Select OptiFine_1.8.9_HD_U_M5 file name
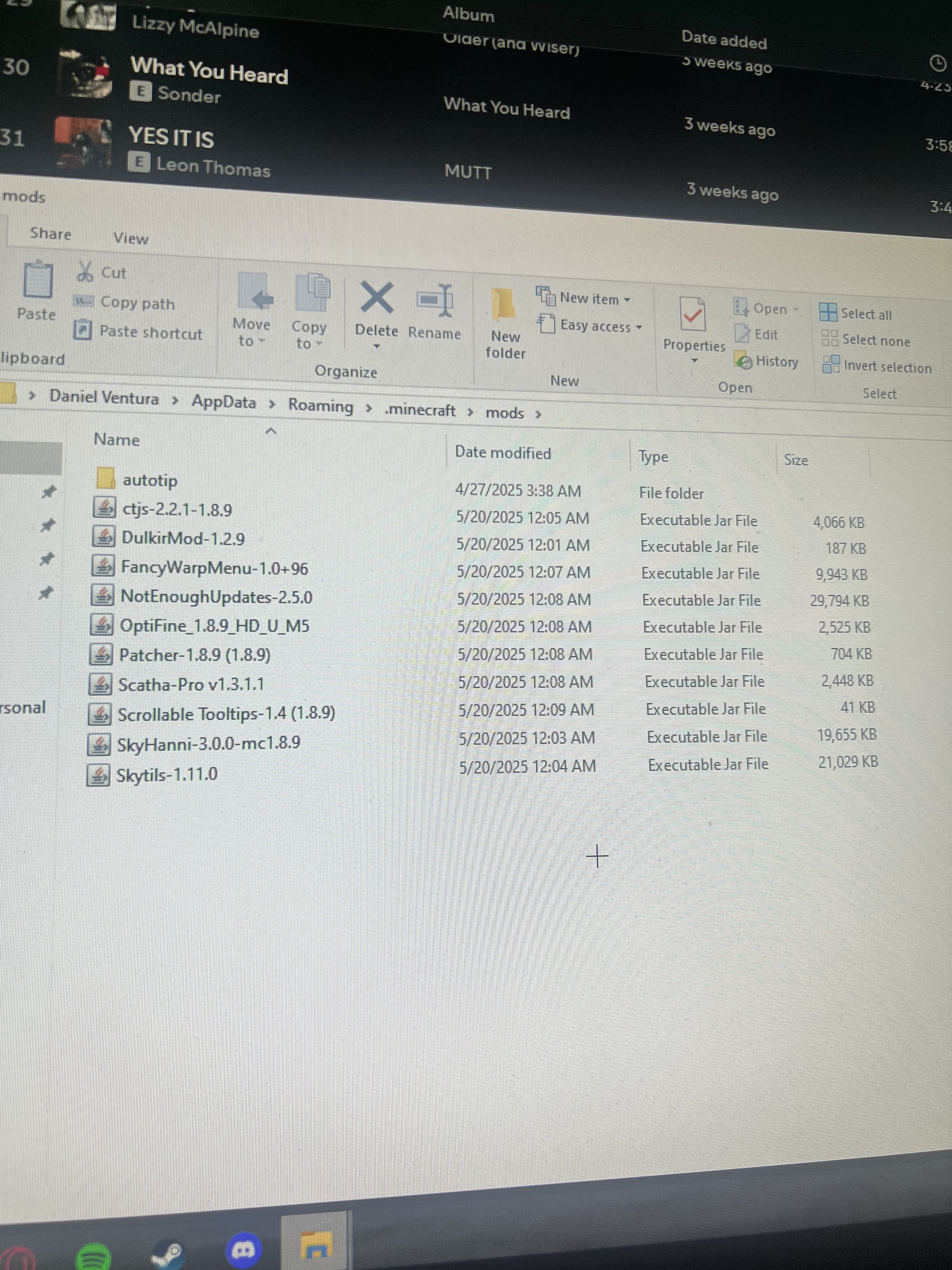The height and width of the screenshot is (1270, 952). tap(215, 626)
